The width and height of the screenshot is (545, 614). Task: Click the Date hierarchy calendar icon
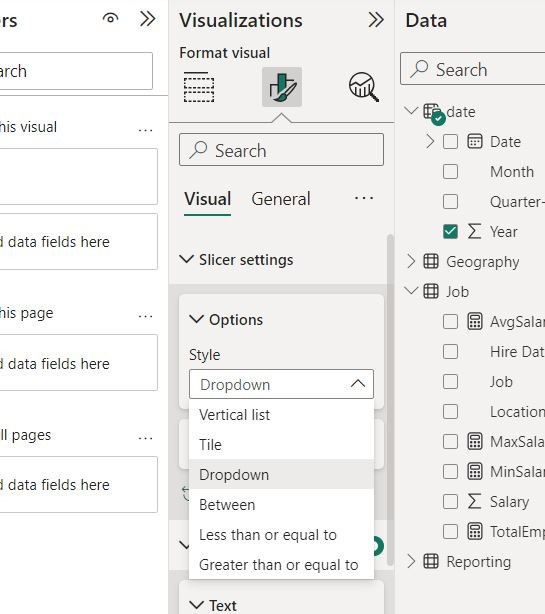tap(475, 141)
